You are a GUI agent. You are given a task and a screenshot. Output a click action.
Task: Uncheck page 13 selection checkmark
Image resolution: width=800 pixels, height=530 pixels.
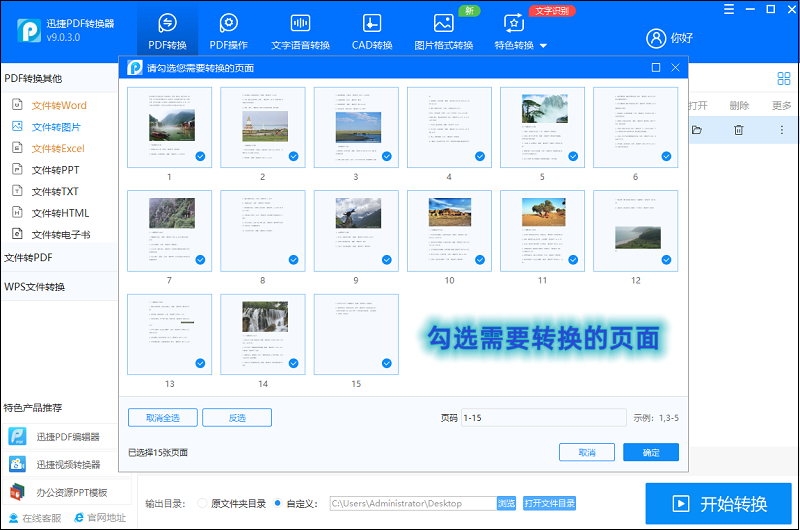click(x=201, y=363)
